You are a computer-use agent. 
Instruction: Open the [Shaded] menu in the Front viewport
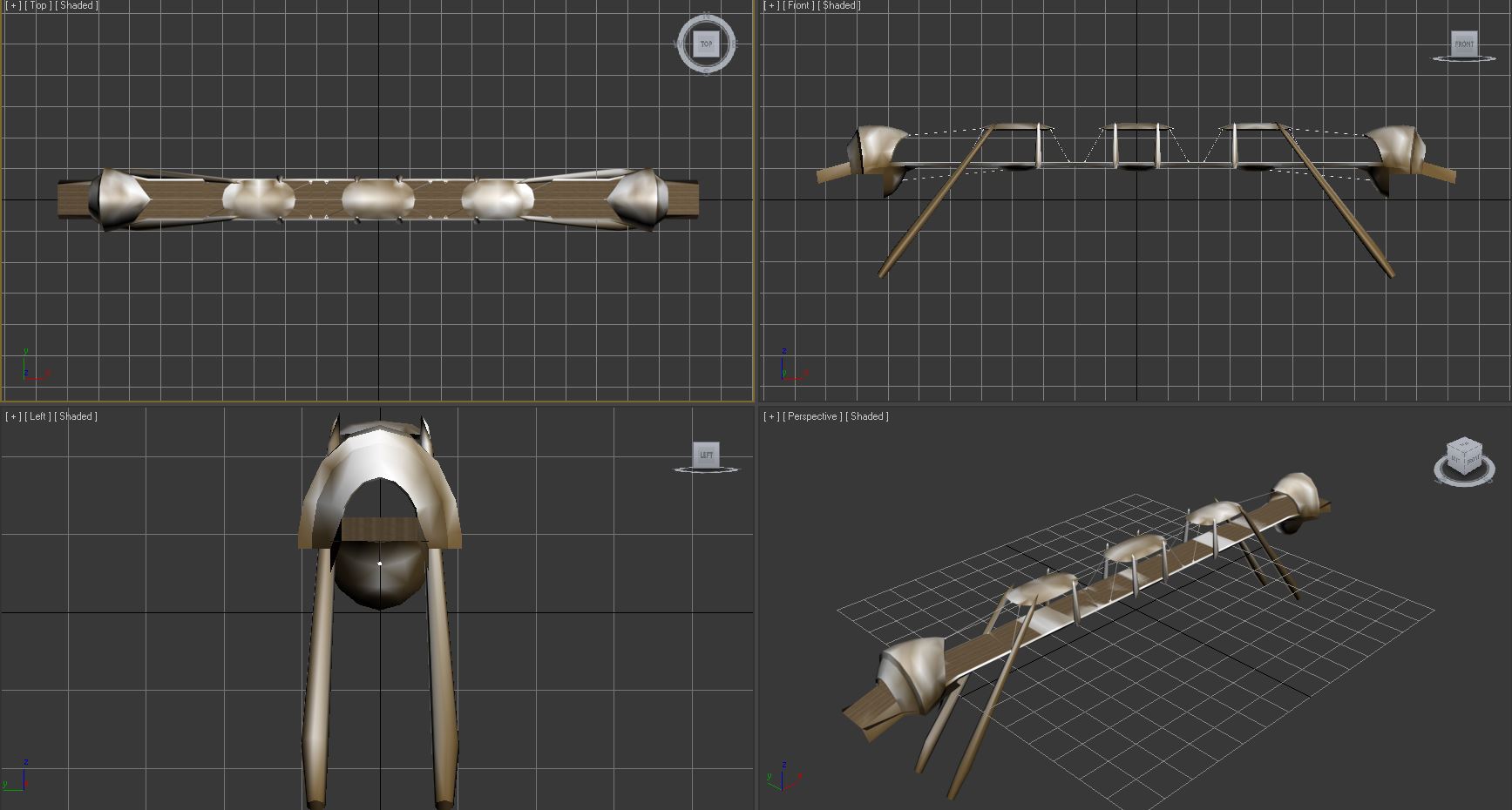(839, 6)
